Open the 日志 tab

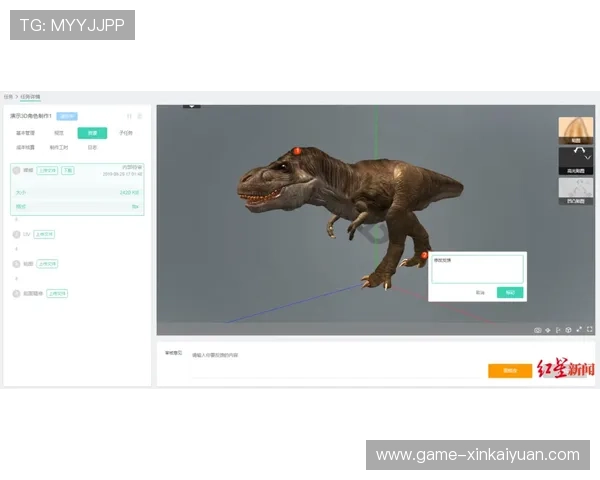(x=92, y=147)
